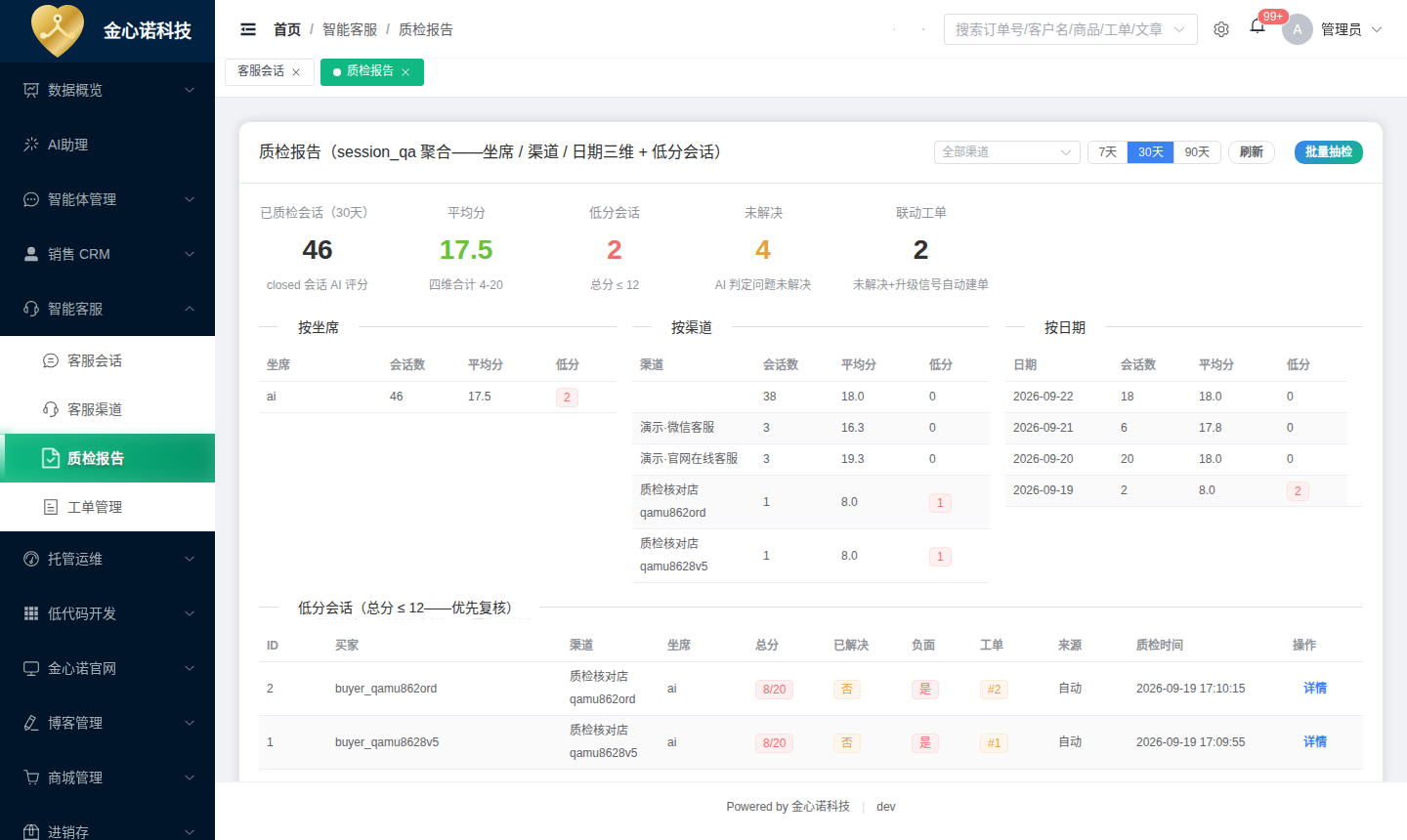This screenshot has height=840, width=1407.
Task: Expand the 商城管理 menu
Action: point(107,777)
